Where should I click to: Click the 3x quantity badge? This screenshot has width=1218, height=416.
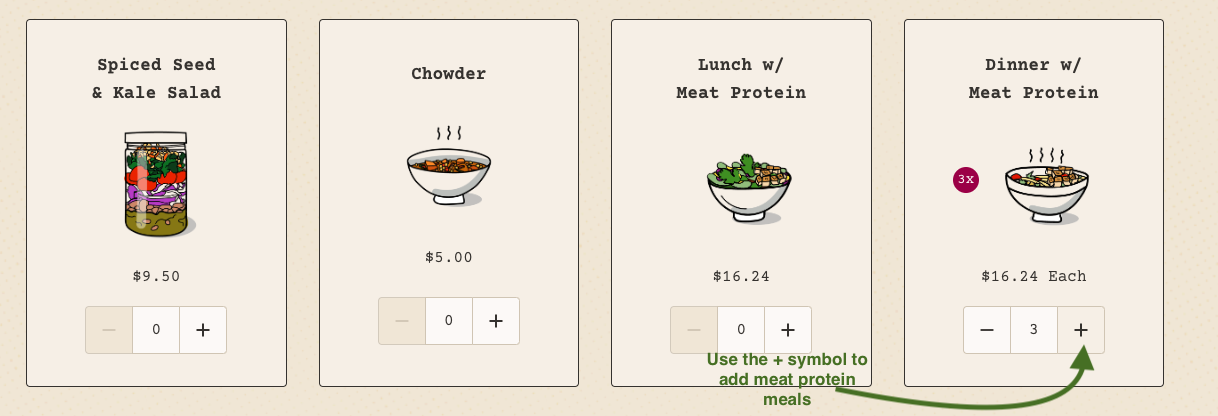966,180
